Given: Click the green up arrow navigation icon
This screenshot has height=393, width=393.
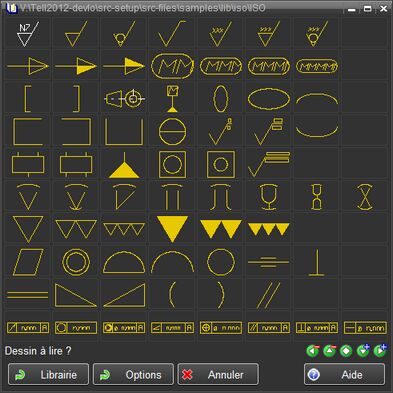Looking at the screenshot, I should click(x=329, y=351).
